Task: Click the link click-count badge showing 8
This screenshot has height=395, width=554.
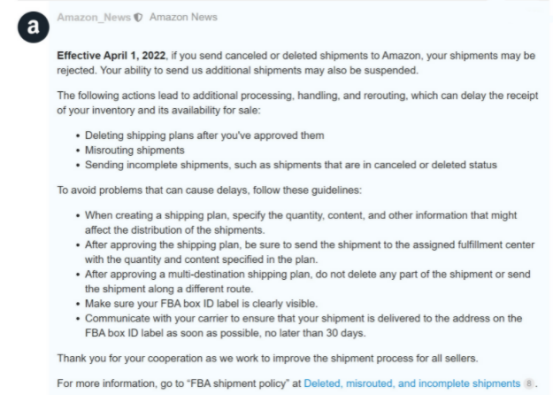Action: 529,383
